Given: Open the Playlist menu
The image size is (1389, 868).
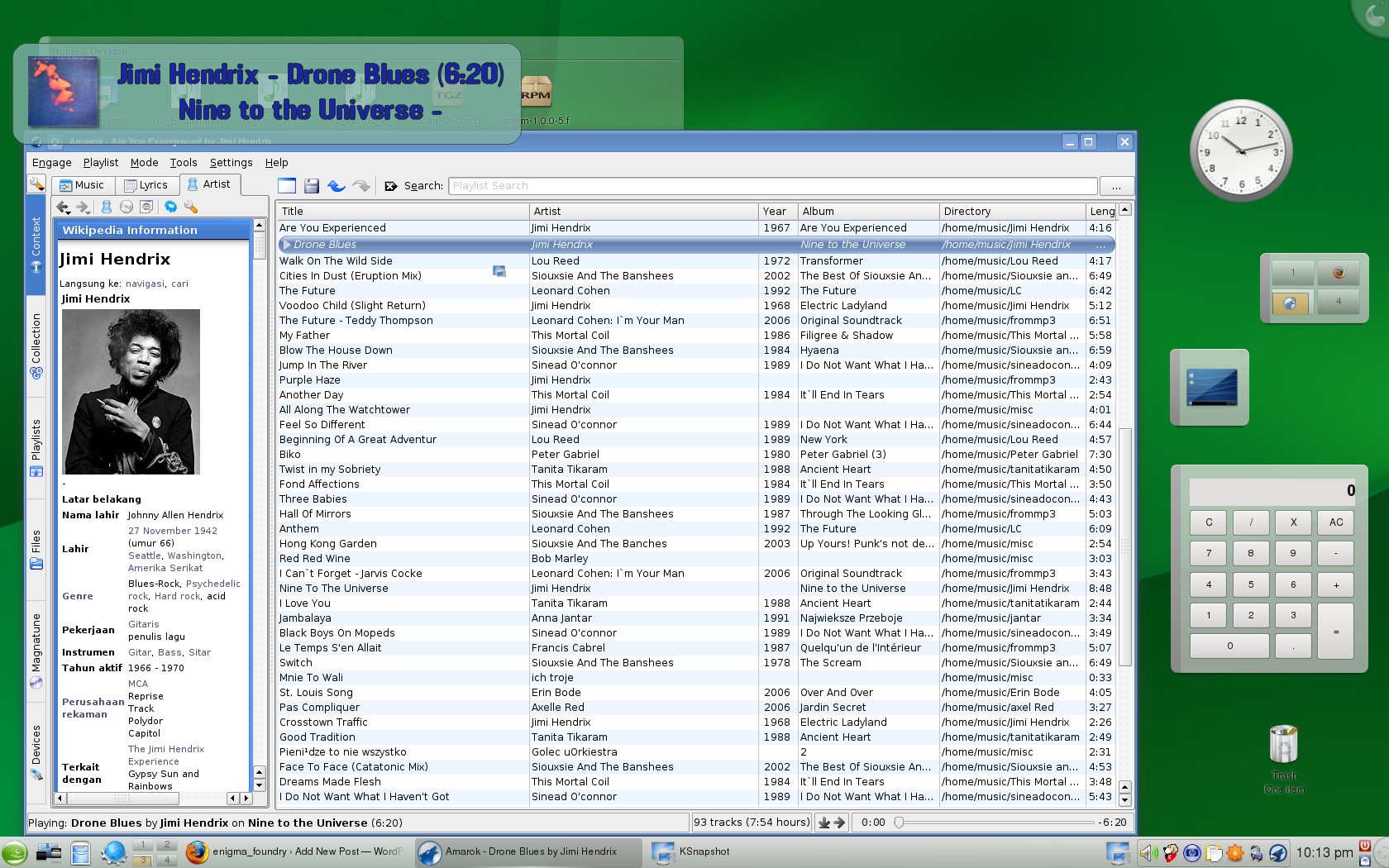Looking at the screenshot, I should tap(101, 163).
